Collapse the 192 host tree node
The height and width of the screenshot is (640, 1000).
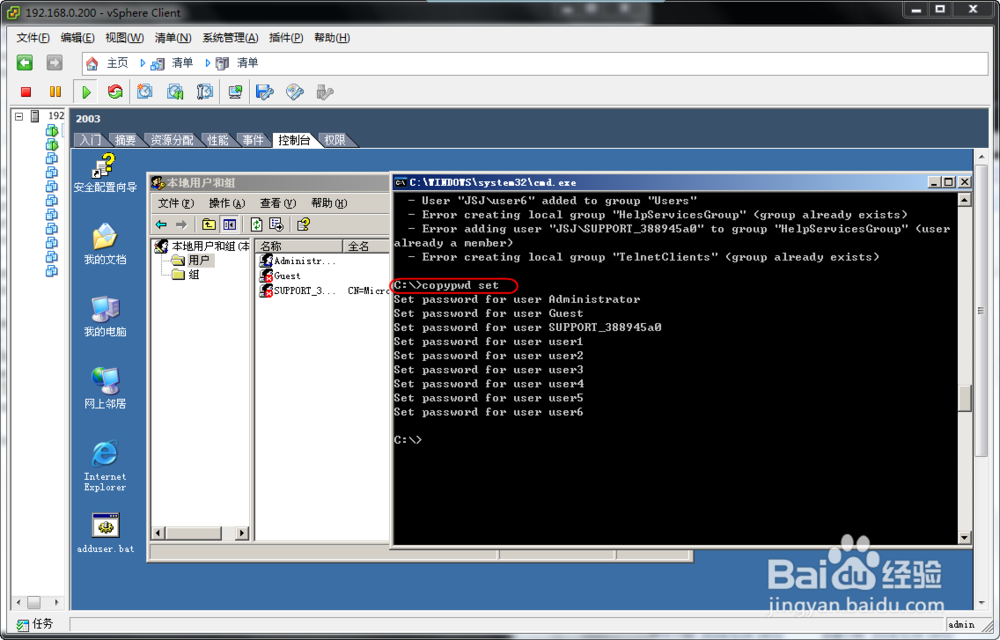tap(19, 116)
